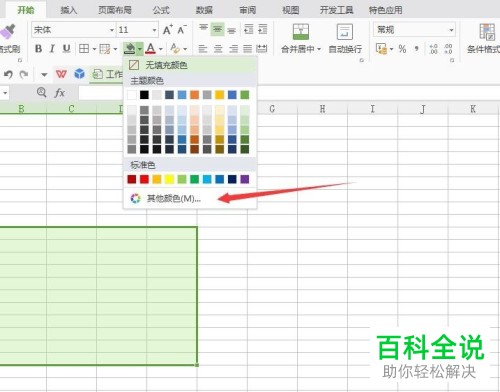500x392 pixels.
Task: Apply comma thousands separator style
Action: click(417, 49)
